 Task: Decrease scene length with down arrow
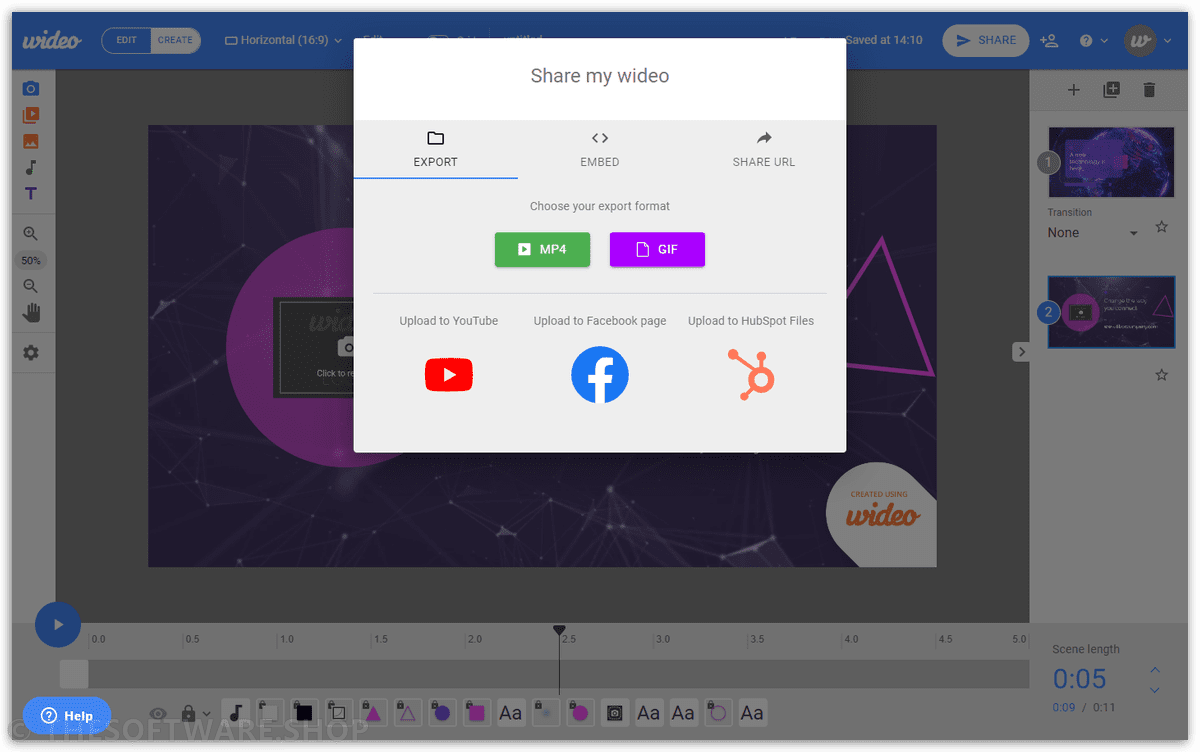coord(1155,690)
